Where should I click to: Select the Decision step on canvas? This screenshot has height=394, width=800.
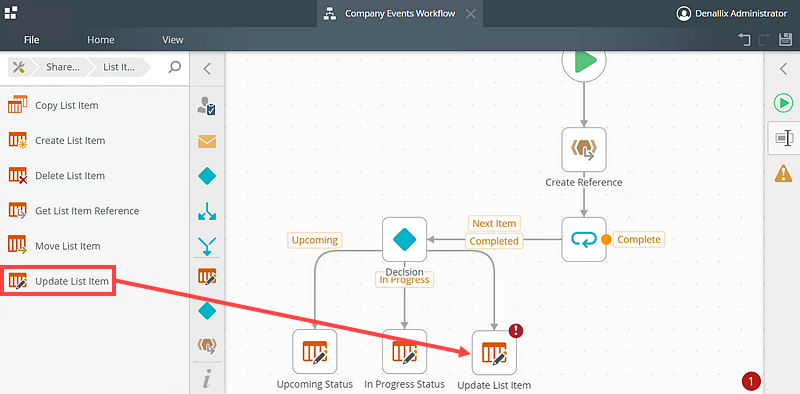point(404,239)
